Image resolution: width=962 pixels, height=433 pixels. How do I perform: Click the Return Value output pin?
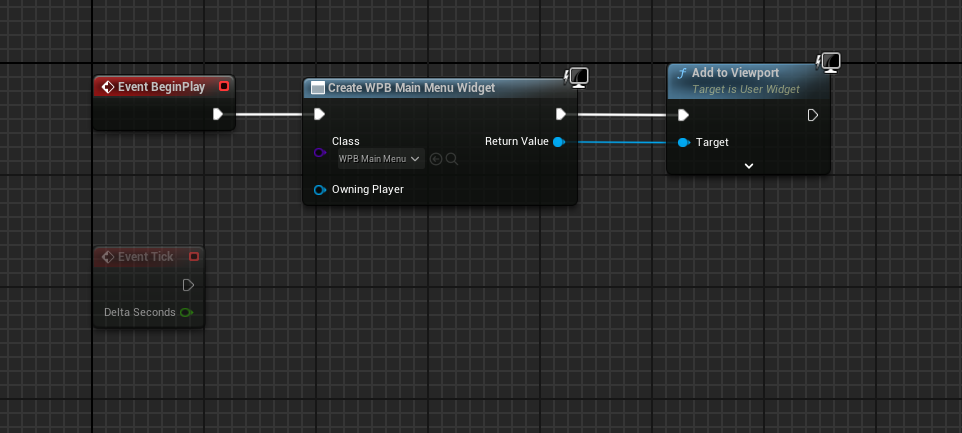[x=558, y=142]
